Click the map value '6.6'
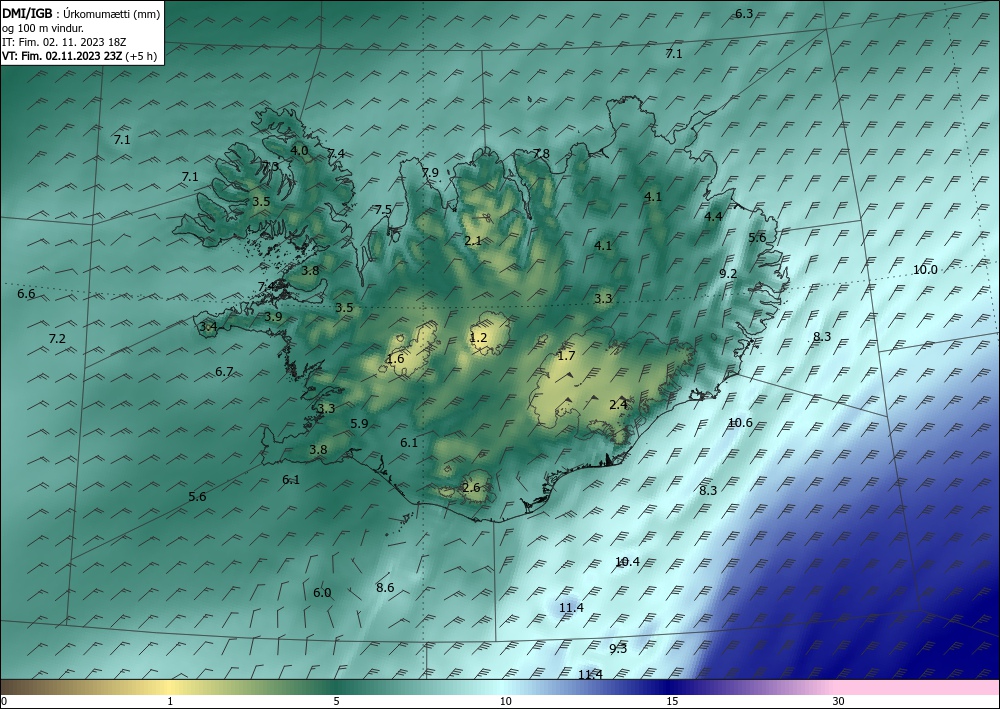 coord(26,294)
